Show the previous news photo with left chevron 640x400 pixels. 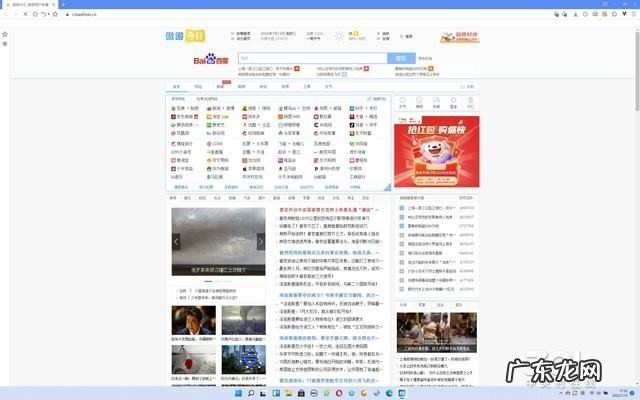click(x=176, y=242)
